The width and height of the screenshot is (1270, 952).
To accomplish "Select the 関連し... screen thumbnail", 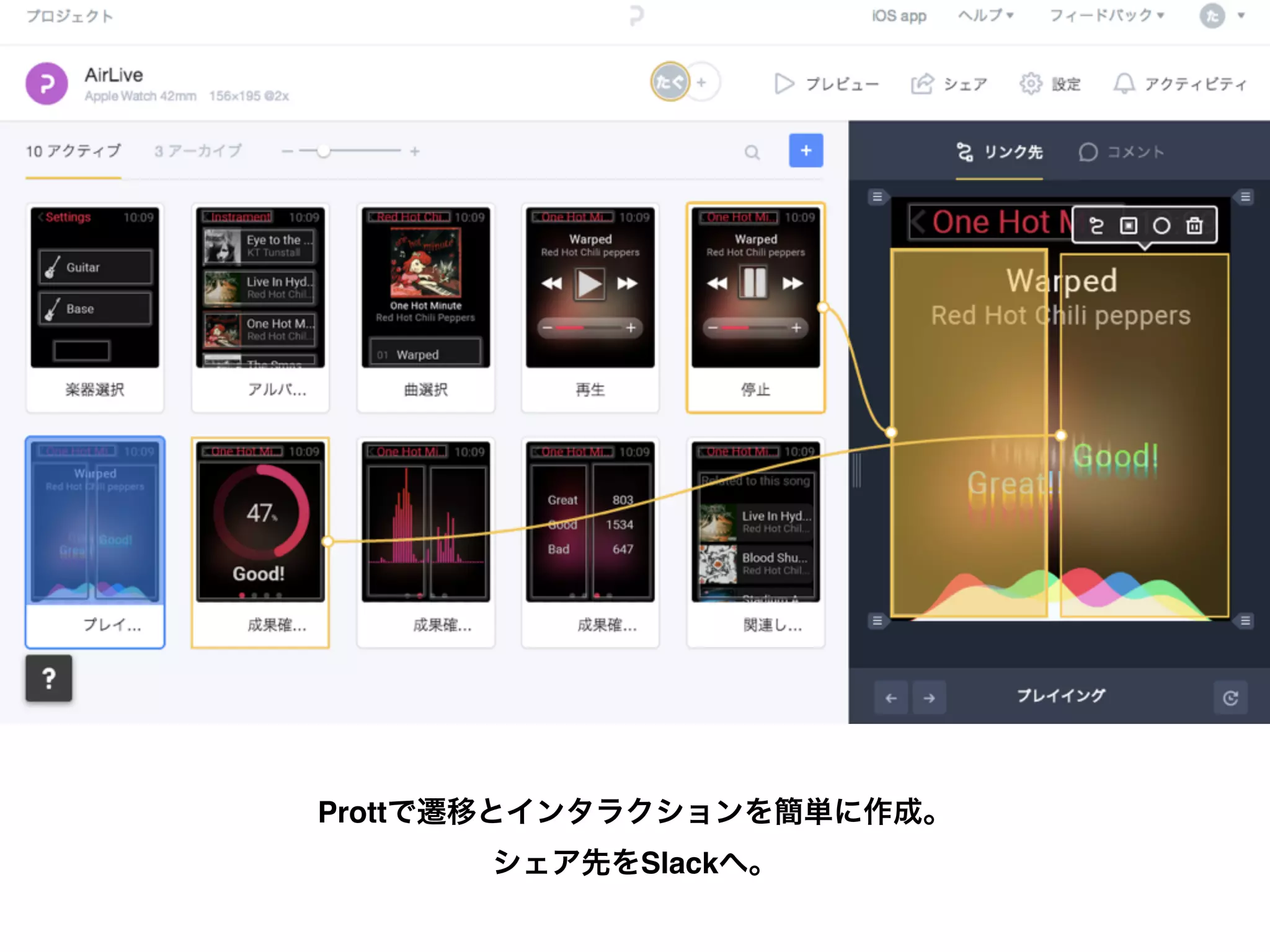I will point(756,543).
